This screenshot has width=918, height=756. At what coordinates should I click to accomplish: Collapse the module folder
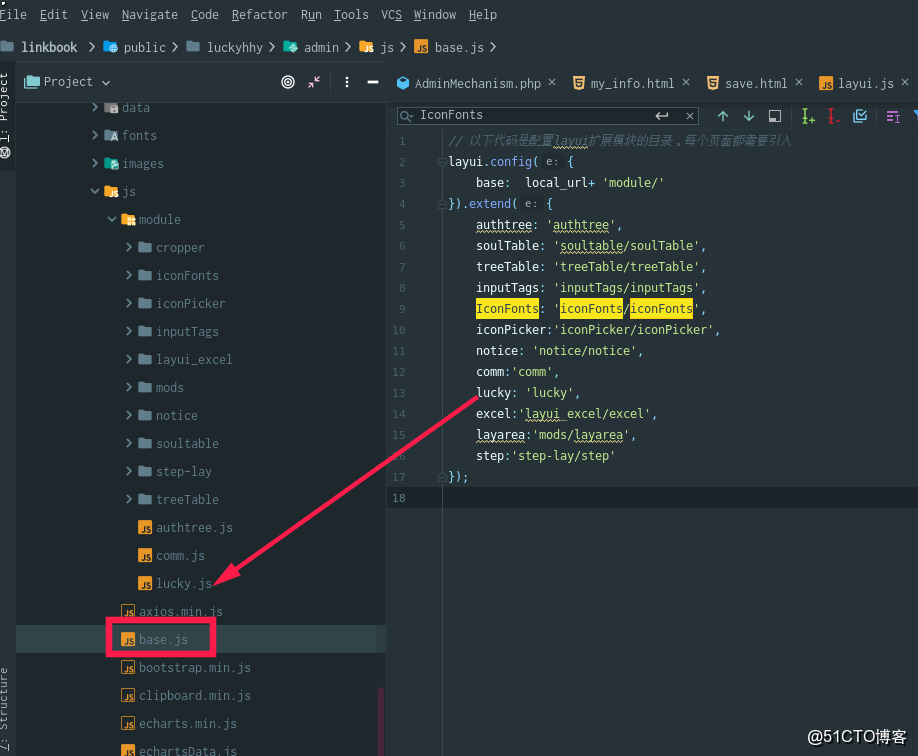(x=112, y=219)
